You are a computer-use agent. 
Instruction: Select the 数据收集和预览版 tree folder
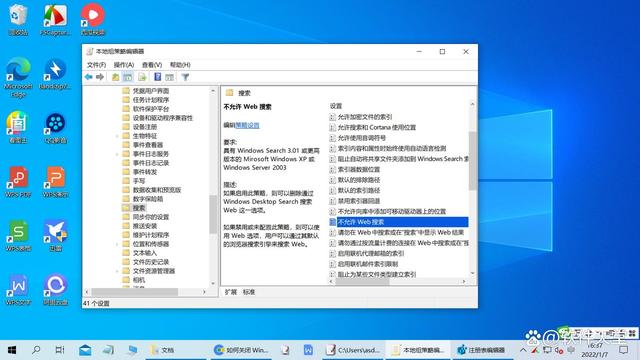pyautogui.click(x=157, y=190)
